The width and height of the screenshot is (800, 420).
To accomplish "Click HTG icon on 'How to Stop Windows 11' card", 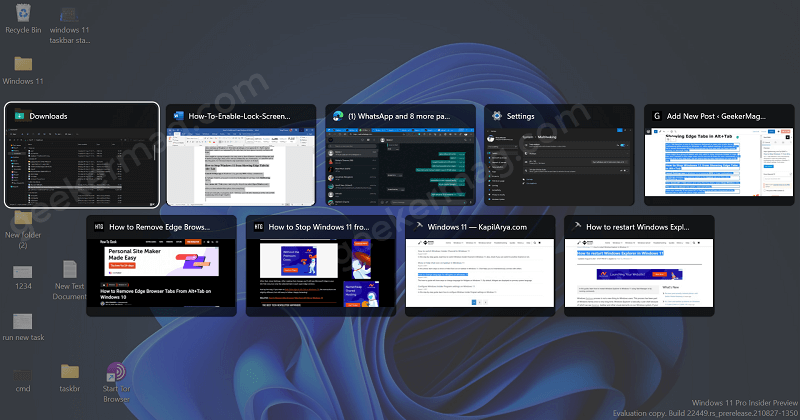I will [259, 227].
